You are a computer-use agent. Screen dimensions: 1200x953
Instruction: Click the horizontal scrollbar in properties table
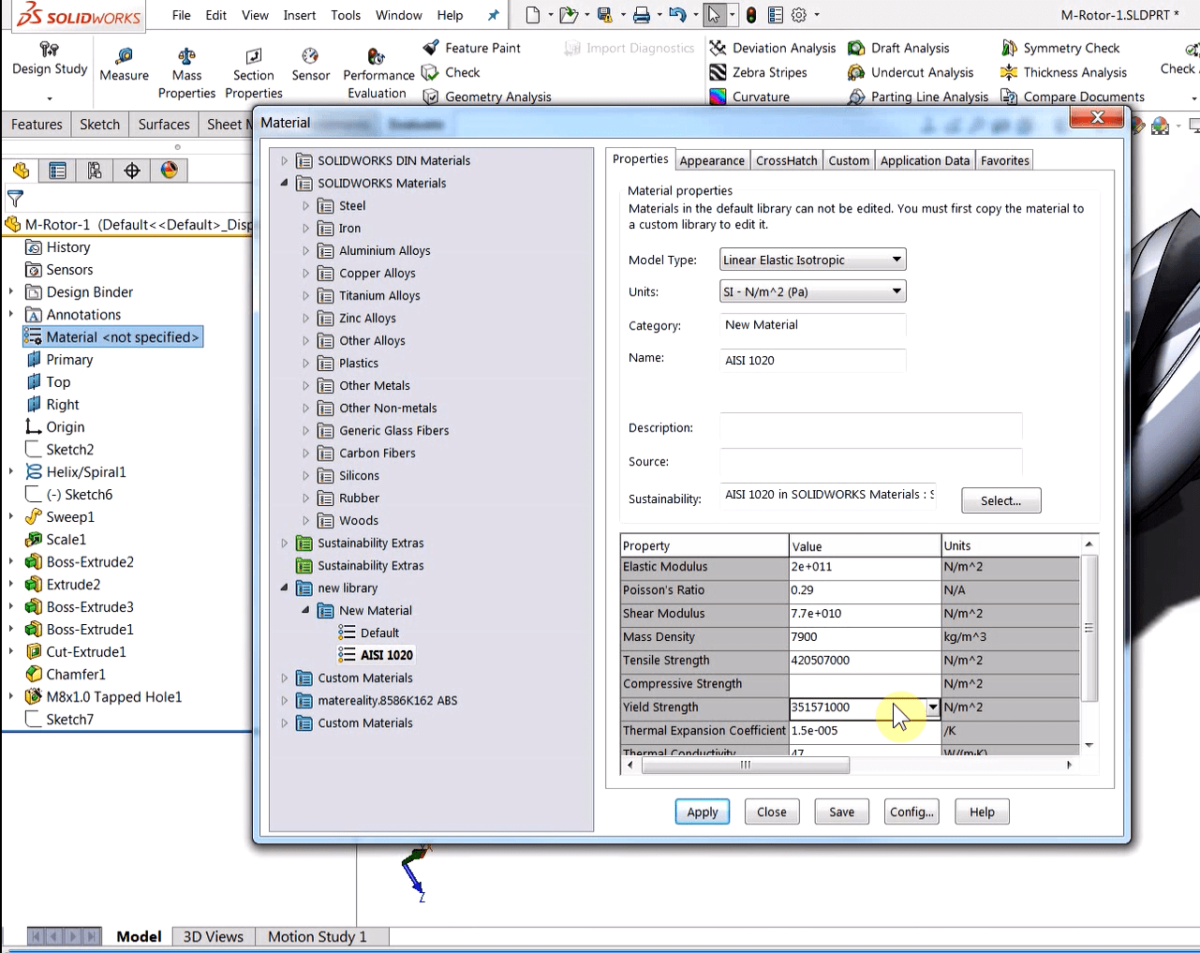(x=745, y=765)
